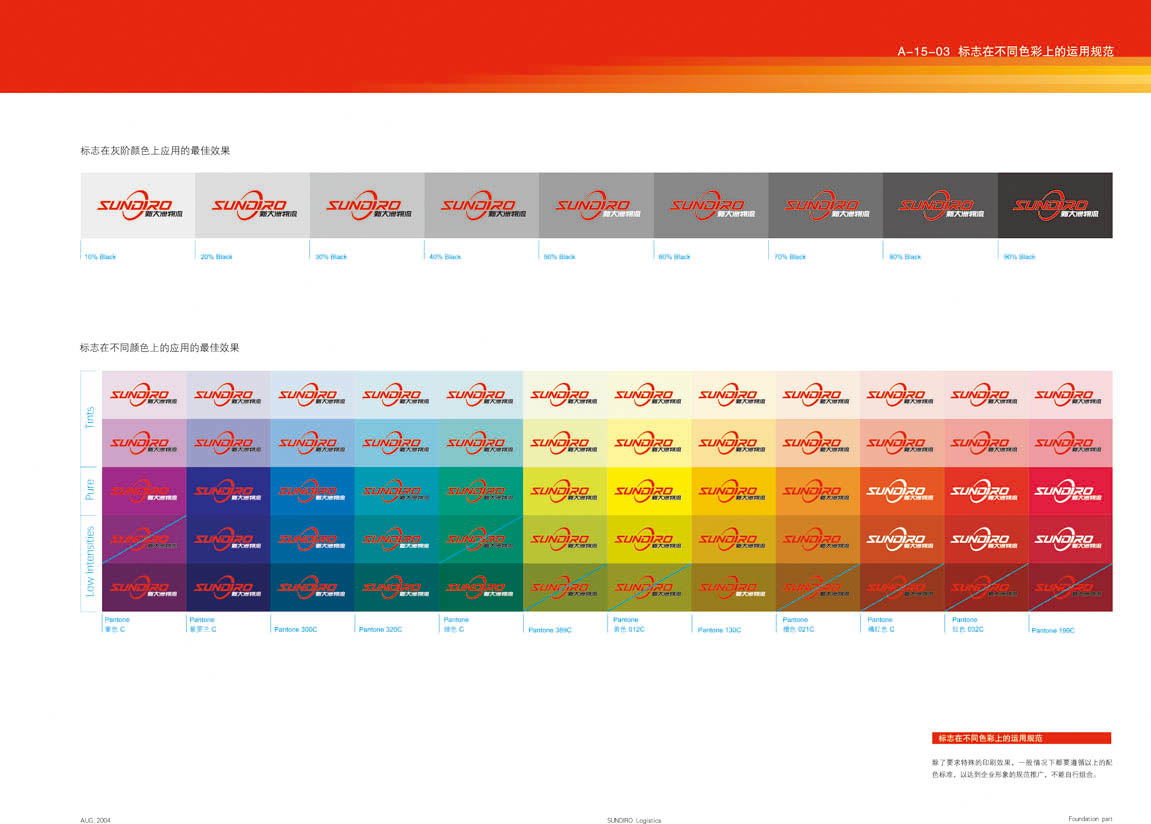The width and height of the screenshot is (1151, 824).
Task: Pick the 30% Black gray swatch
Action: (x=367, y=205)
